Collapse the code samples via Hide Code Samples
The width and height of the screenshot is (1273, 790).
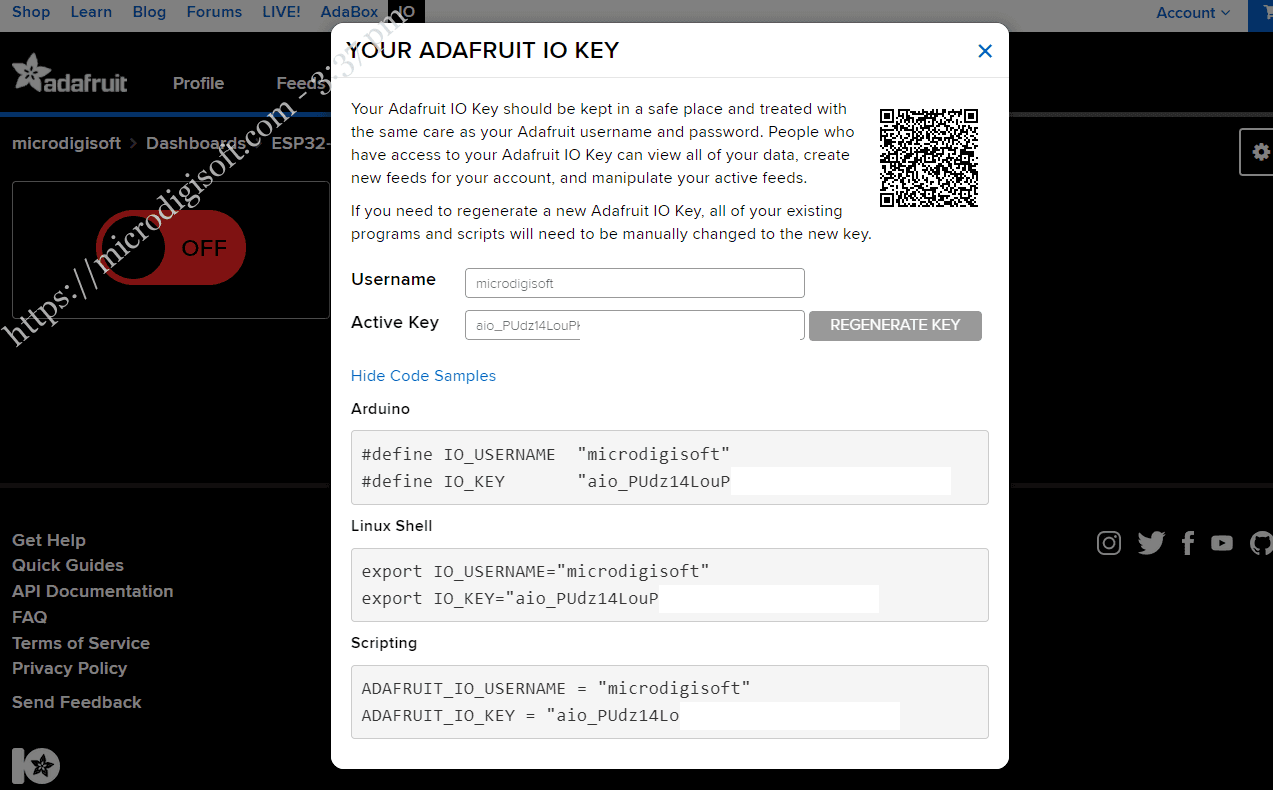(423, 375)
